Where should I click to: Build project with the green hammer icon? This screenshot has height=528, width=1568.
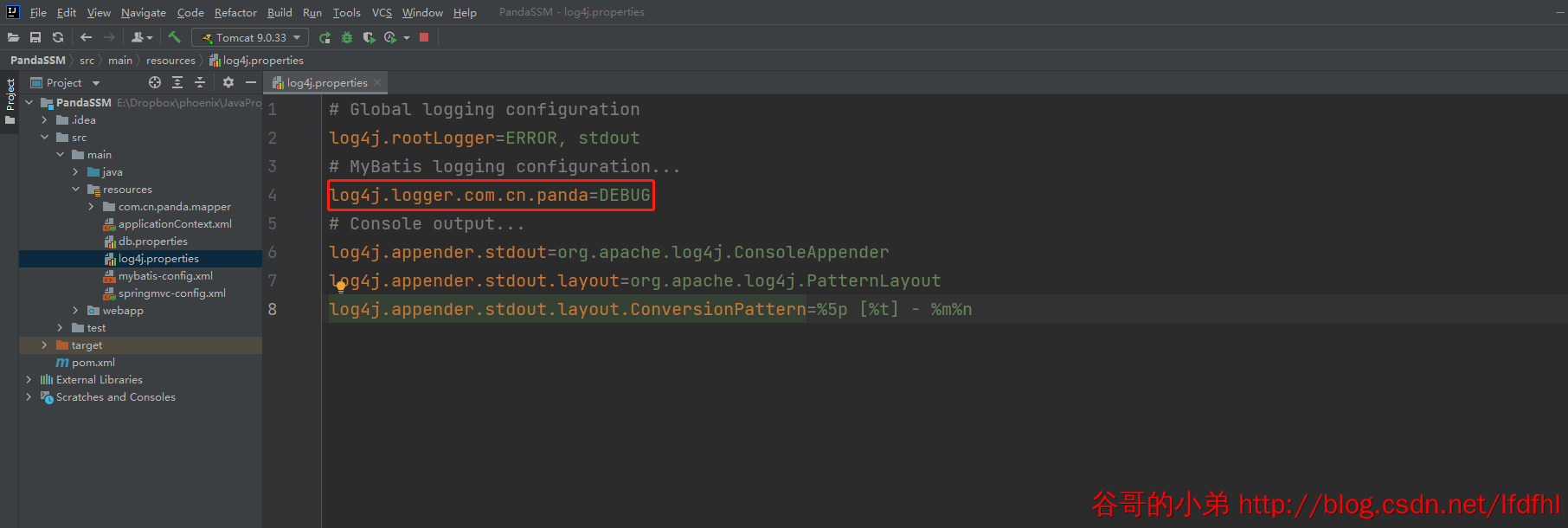[174, 37]
